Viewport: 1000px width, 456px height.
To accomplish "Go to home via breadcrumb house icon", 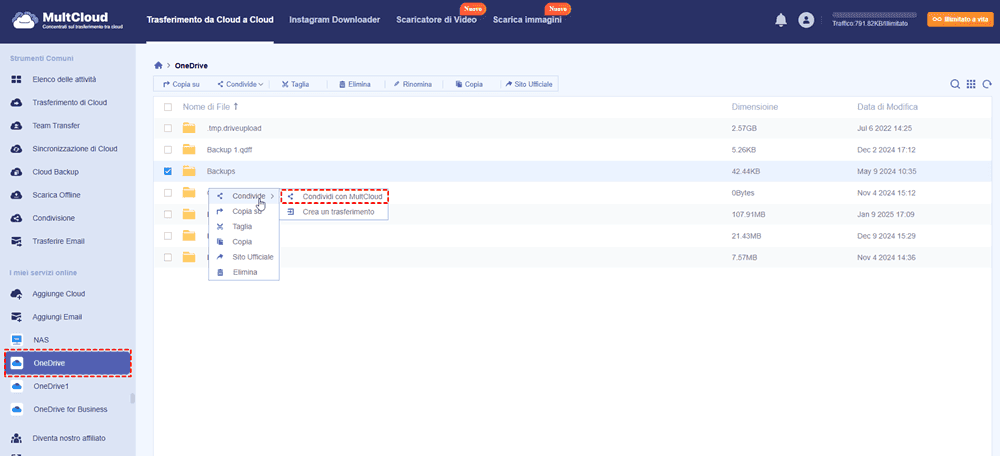I will (x=158, y=65).
